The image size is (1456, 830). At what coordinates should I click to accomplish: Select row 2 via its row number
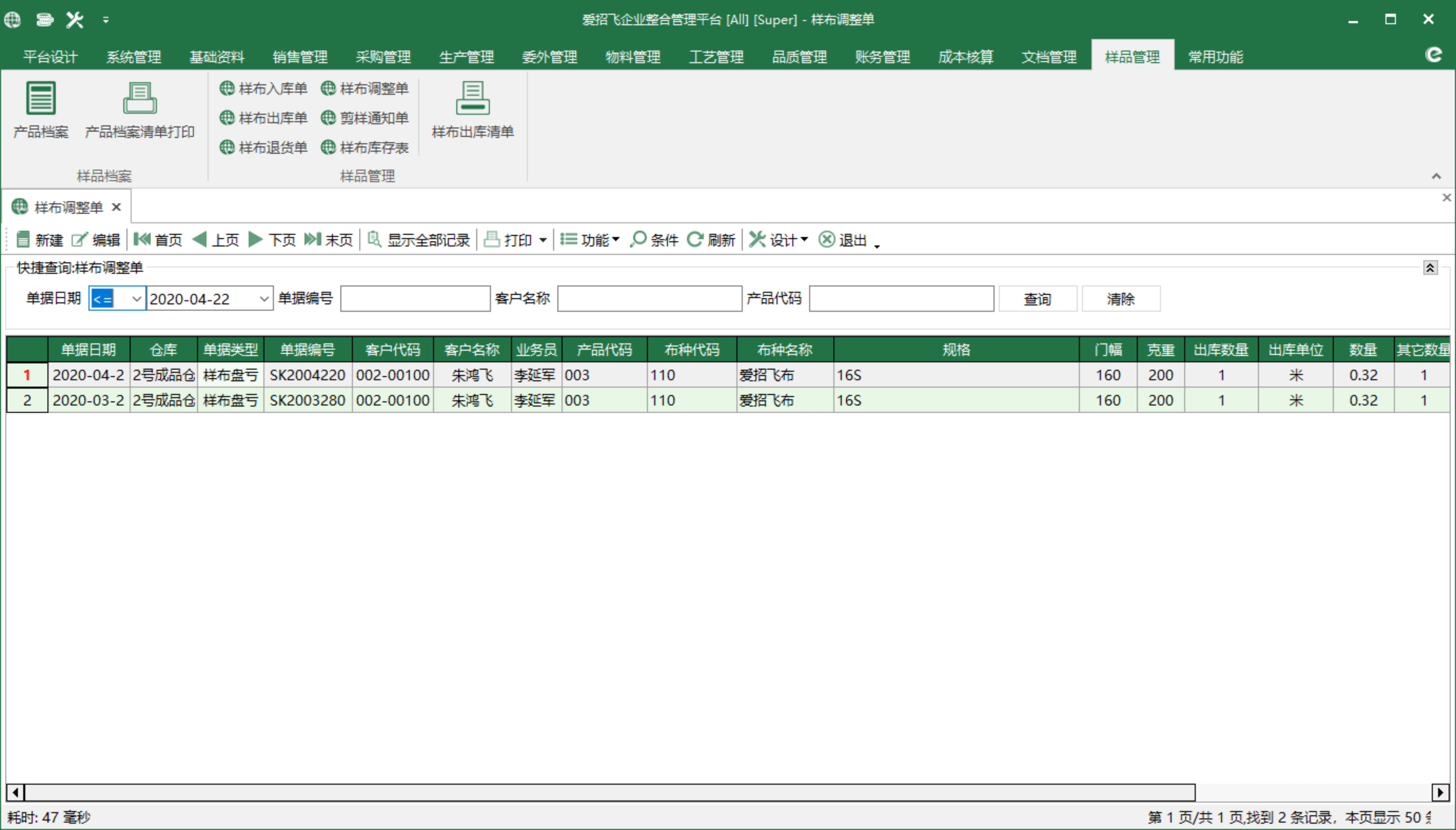coord(27,400)
